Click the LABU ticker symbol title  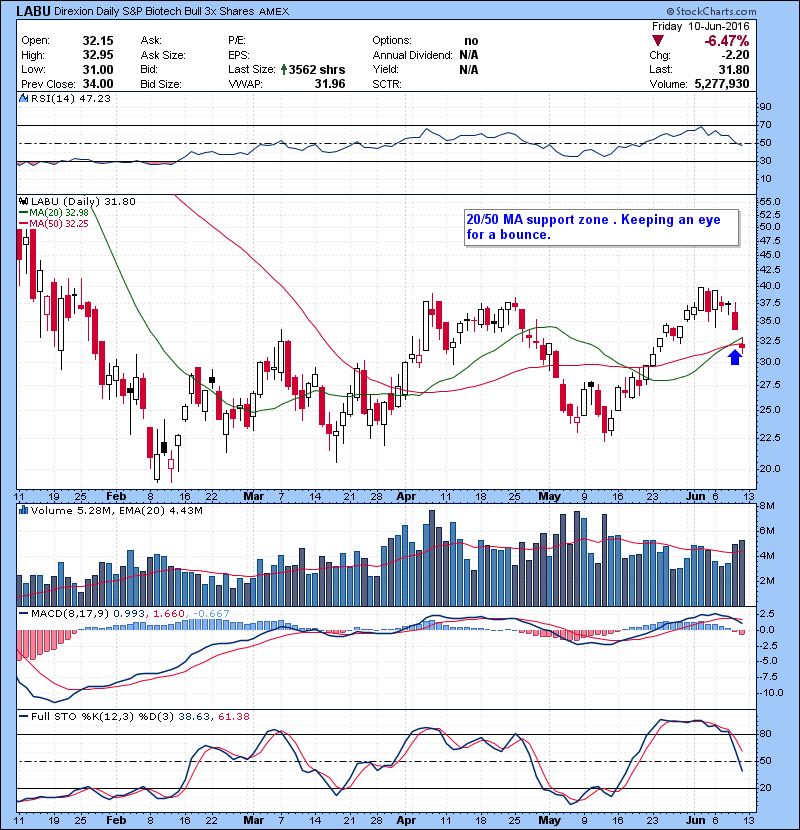click(x=33, y=11)
